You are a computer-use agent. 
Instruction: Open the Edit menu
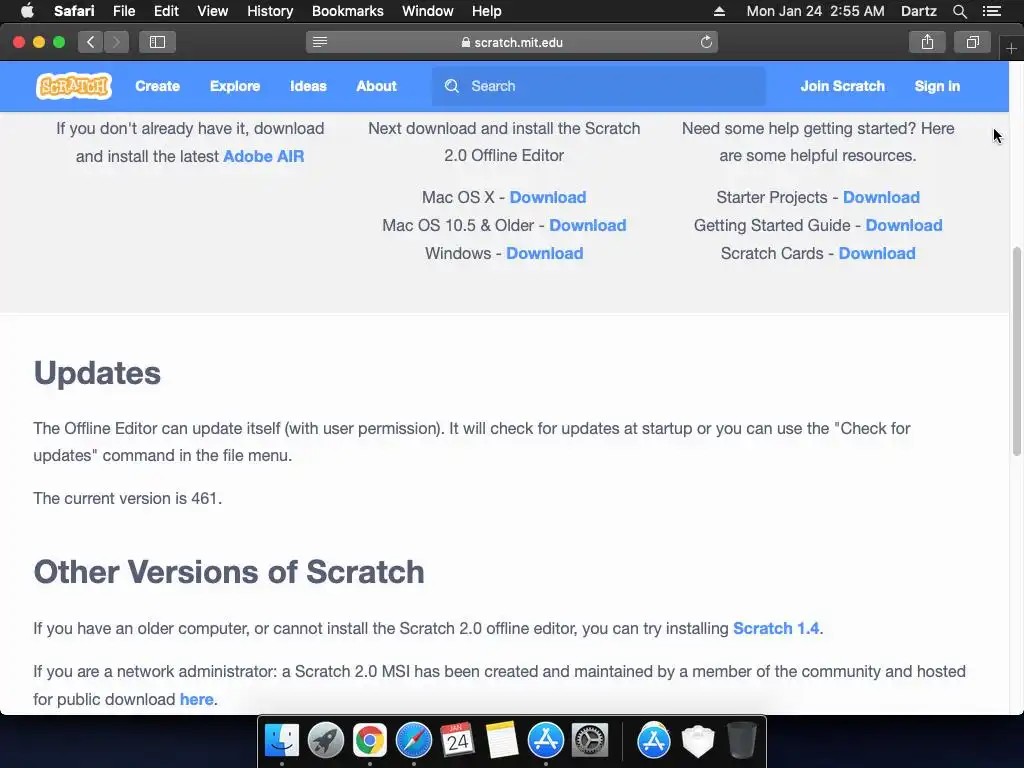pyautogui.click(x=166, y=11)
